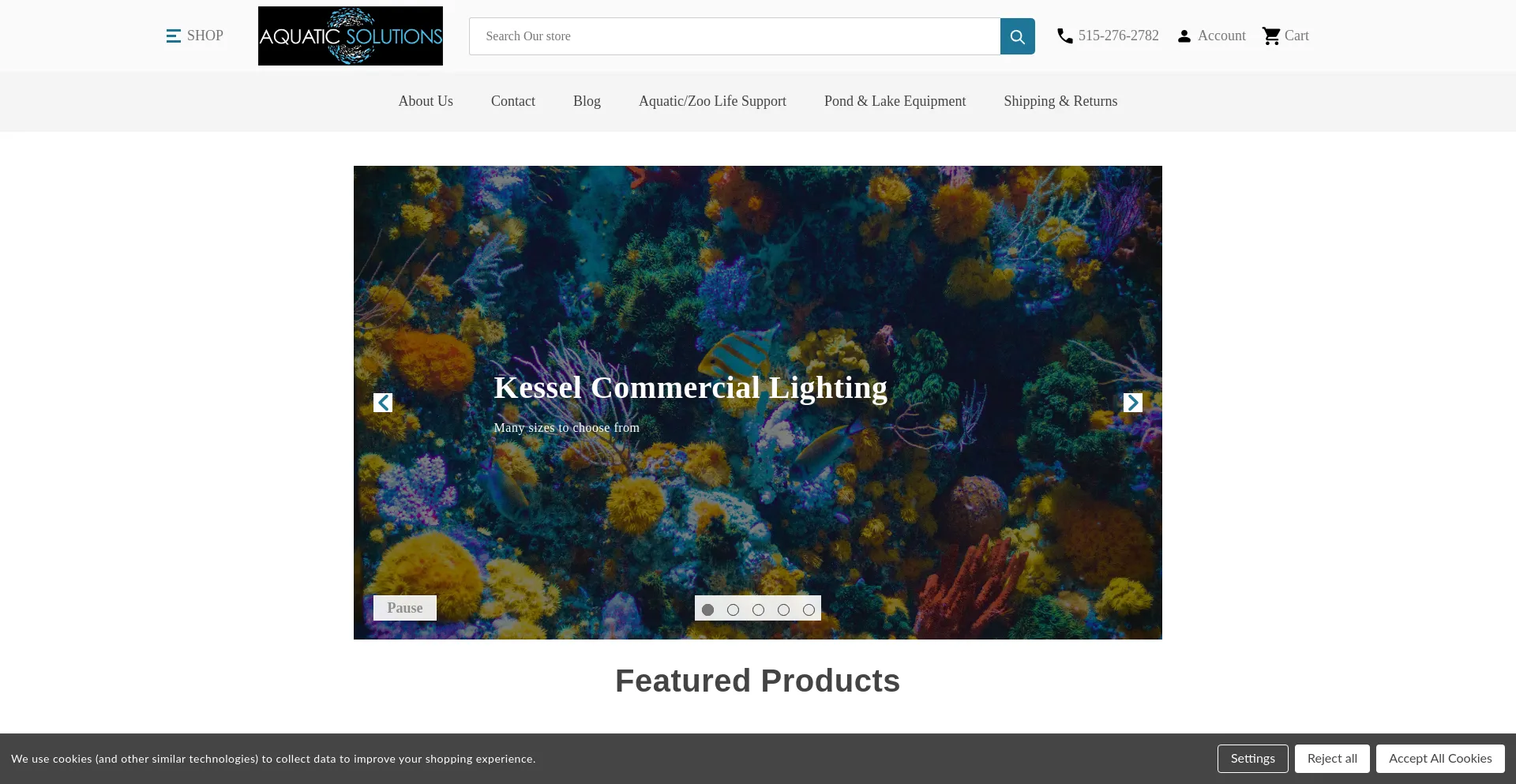Click Accept All Cookies
The image size is (1516, 784).
point(1440,759)
